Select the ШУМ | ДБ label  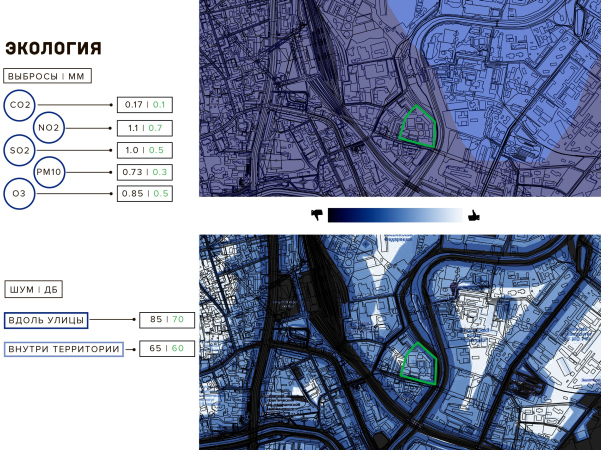pyautogui.click(x=32, y=290)
